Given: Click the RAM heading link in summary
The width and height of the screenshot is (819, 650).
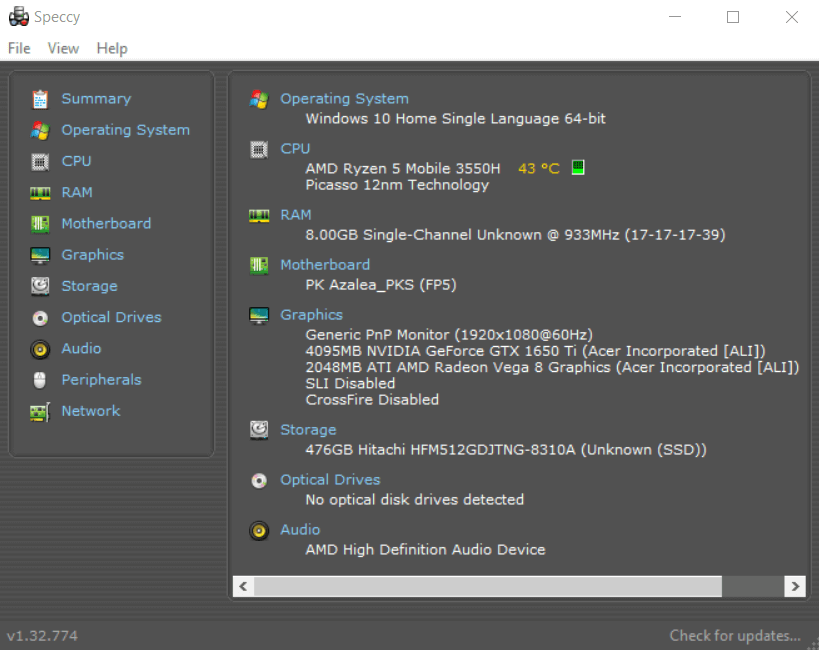Looking at the screenshot, I should pyautogui.click(x=296, y=215).
